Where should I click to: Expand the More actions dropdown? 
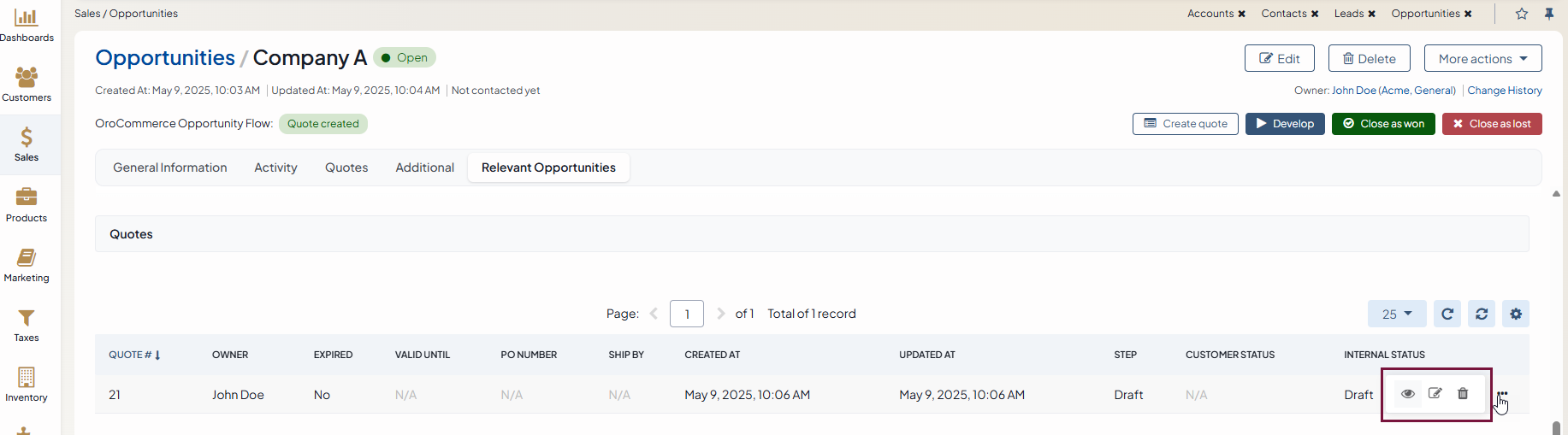coord(1482,58)
